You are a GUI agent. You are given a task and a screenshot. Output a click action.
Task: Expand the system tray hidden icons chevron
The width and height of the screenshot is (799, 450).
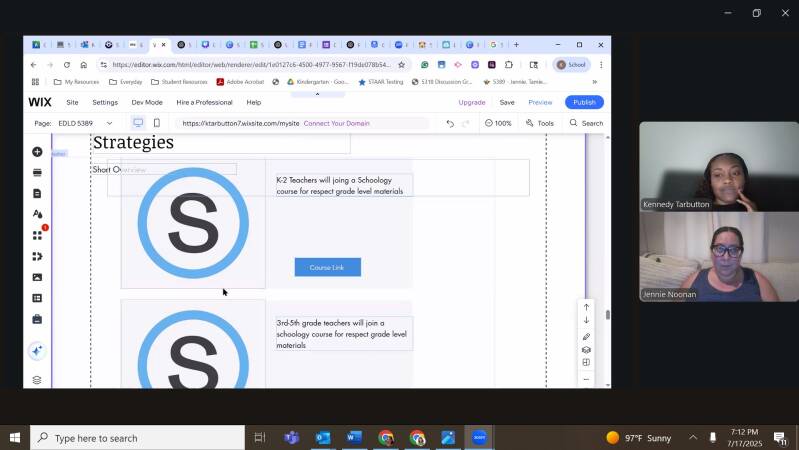693,438
